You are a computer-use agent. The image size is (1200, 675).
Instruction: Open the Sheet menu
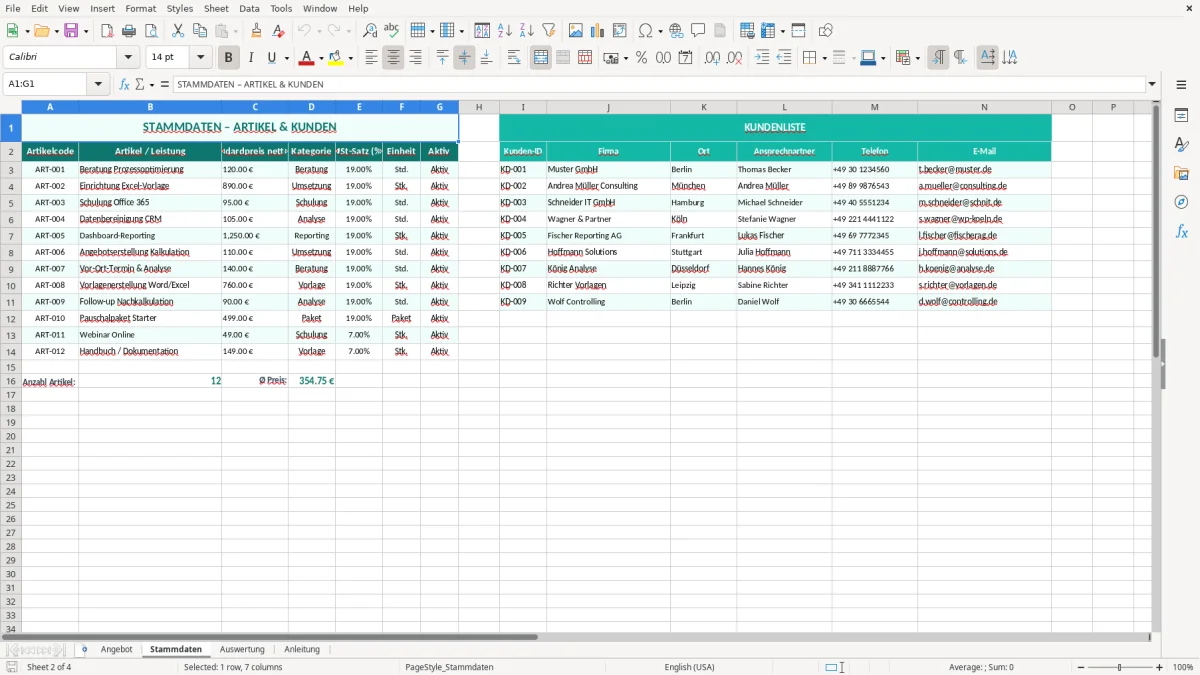click(216, 8)
